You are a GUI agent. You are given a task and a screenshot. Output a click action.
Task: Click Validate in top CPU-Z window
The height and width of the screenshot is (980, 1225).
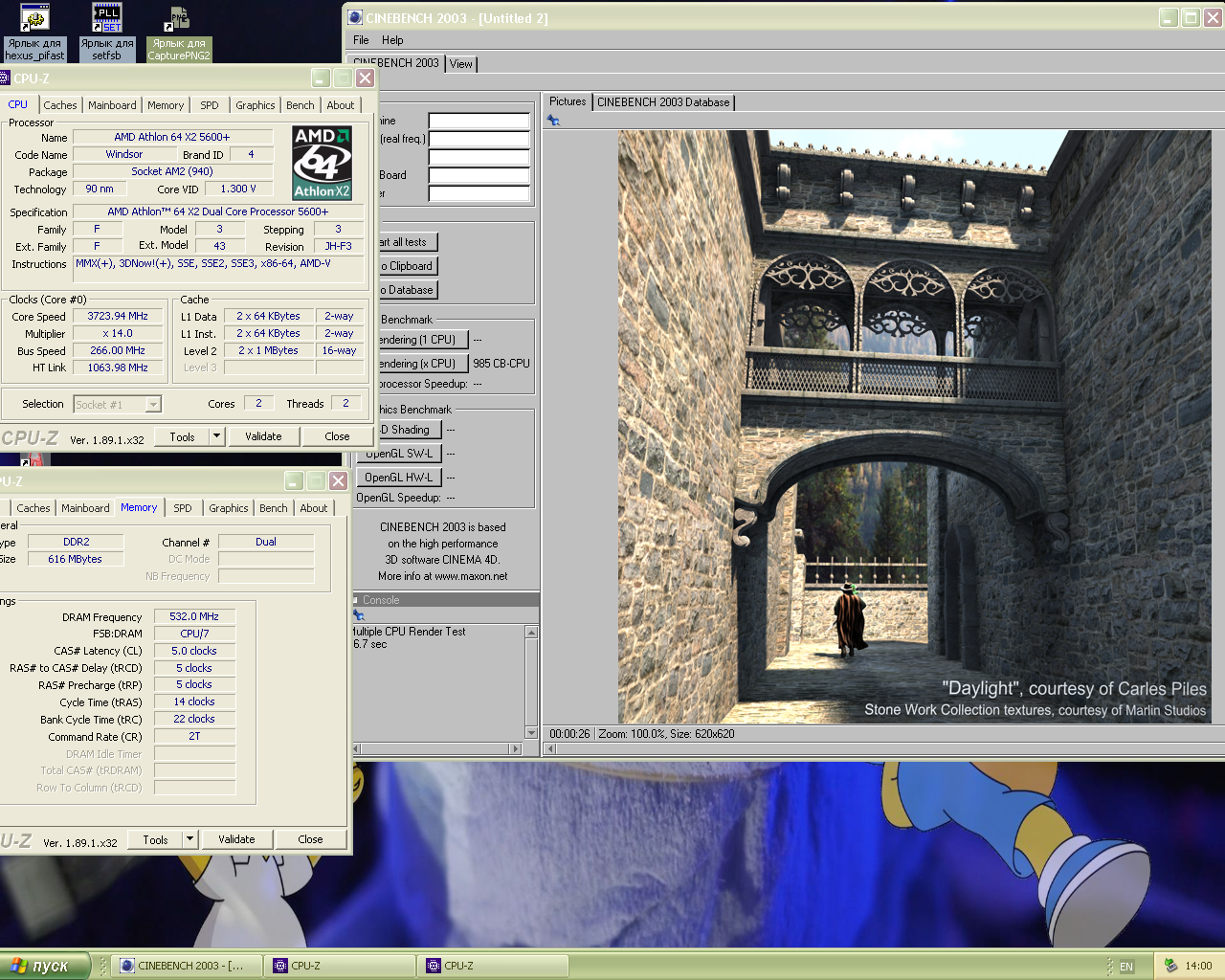pos(263,436)
